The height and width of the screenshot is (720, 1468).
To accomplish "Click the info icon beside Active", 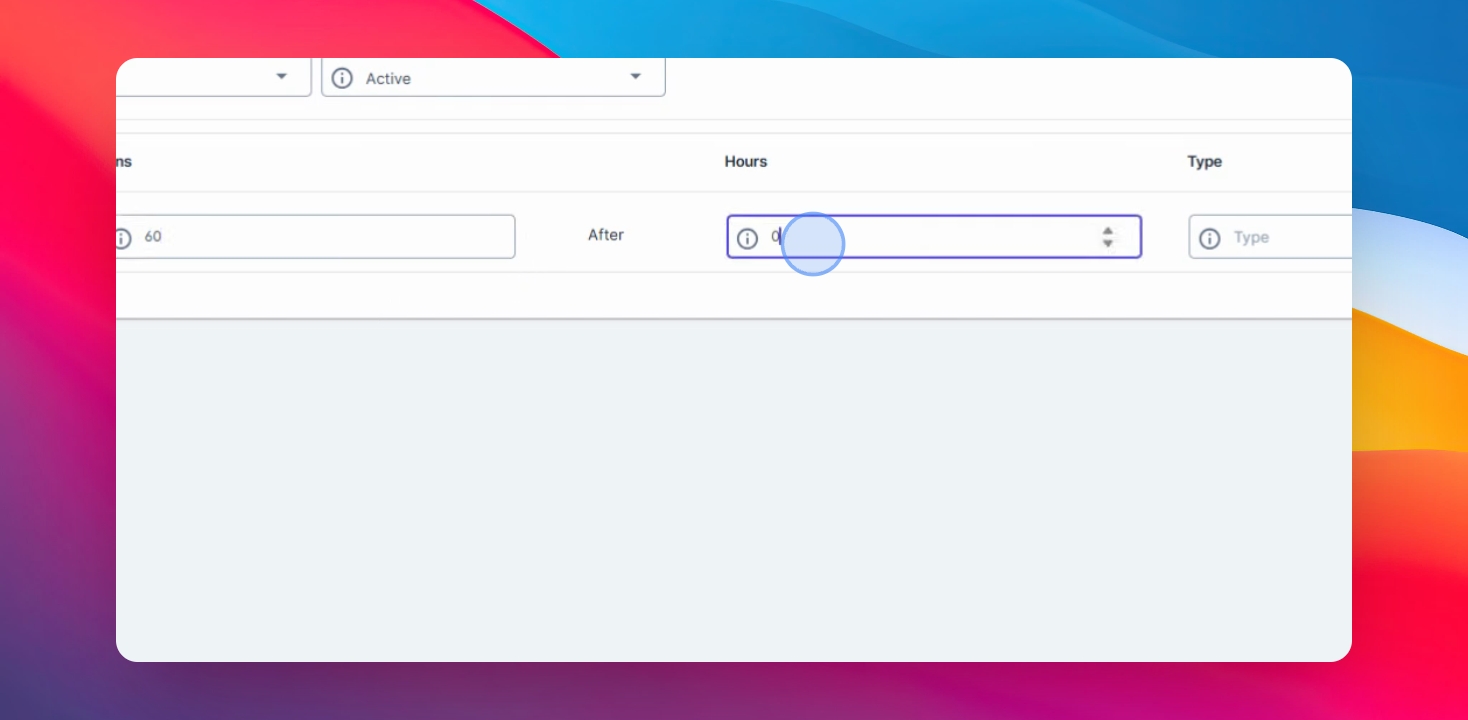I will pos(342,78).
